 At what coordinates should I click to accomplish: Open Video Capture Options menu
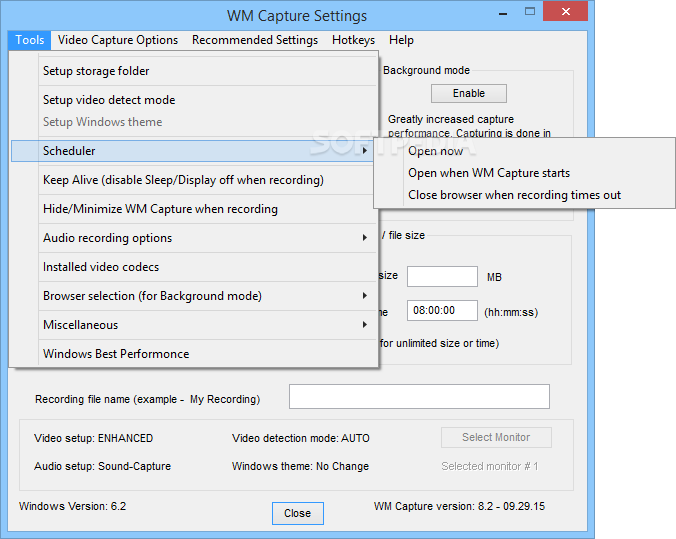[x=118, y=40]
